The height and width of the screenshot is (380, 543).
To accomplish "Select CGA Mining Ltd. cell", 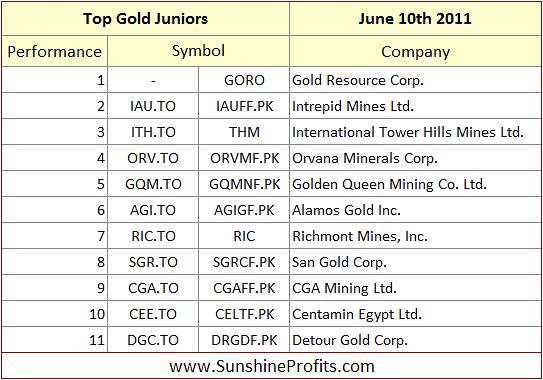I will 415,288.
